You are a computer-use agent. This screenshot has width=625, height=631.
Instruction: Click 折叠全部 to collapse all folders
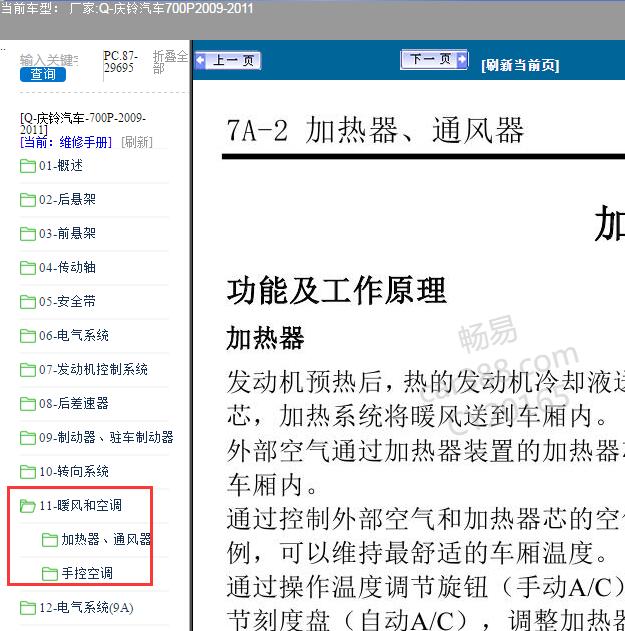170,62
